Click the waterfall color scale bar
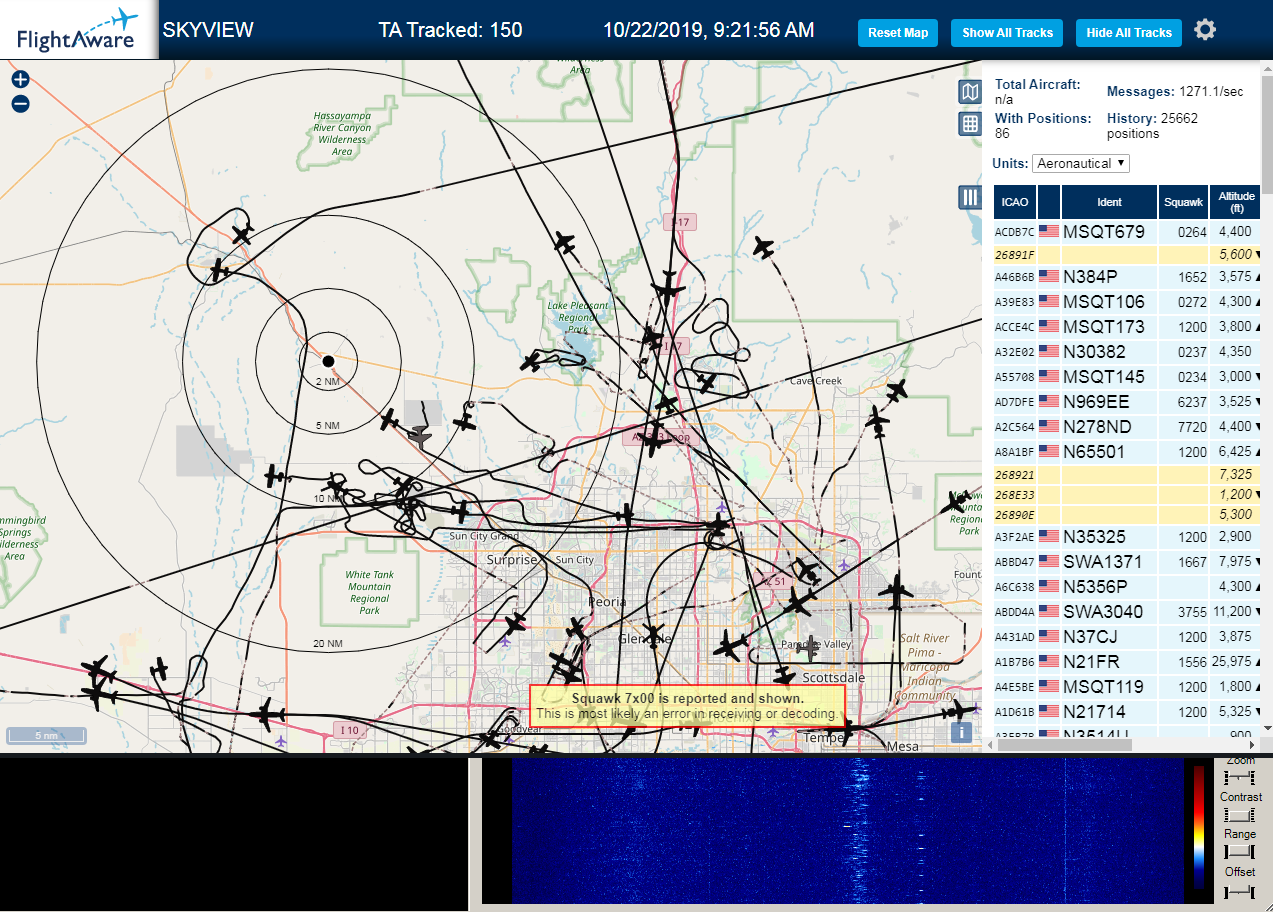The height and width of the screenshot is (913, 1273). (1199, 827)
